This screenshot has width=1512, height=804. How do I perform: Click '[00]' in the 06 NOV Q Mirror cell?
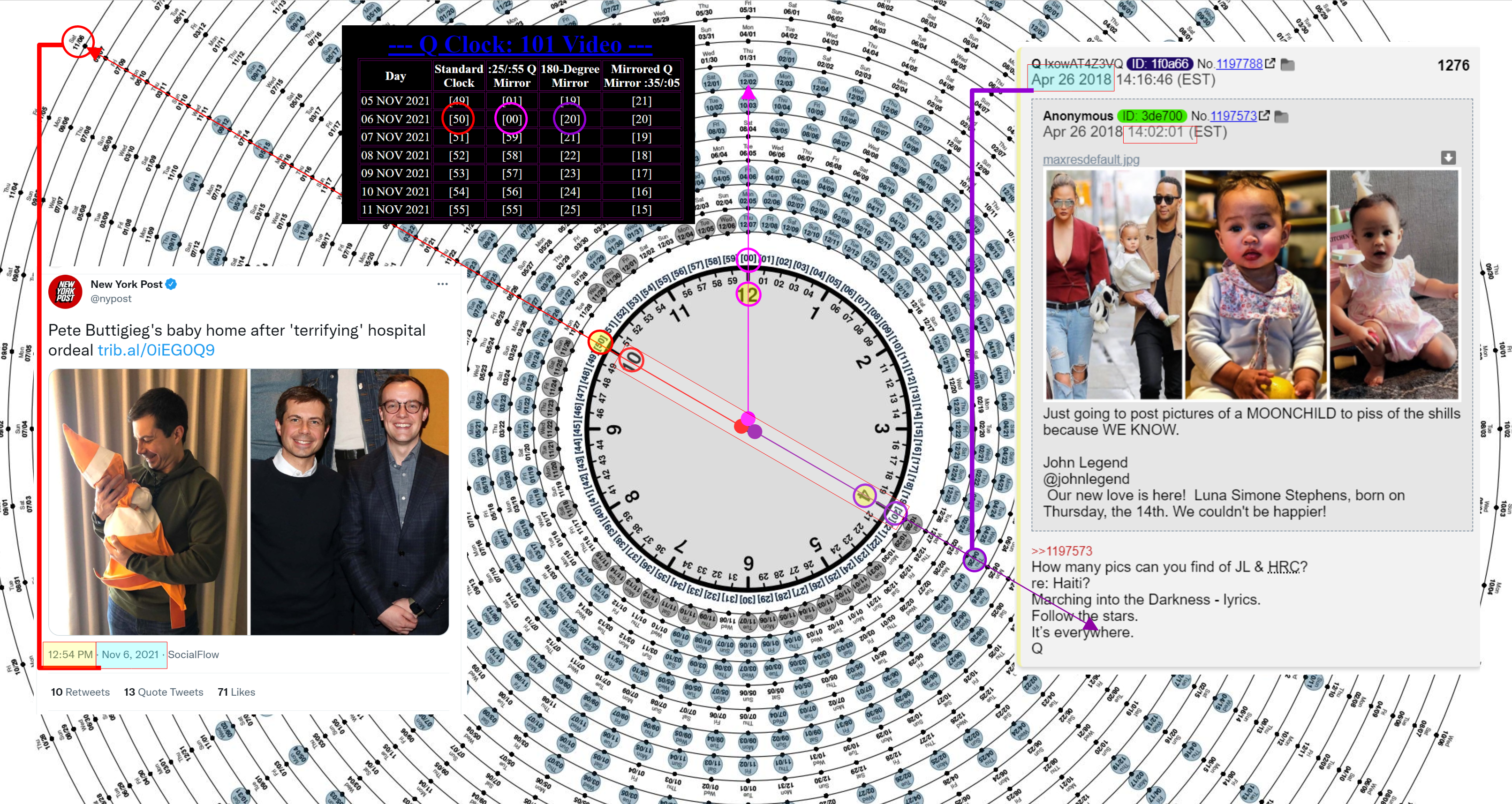pos(511,119)
